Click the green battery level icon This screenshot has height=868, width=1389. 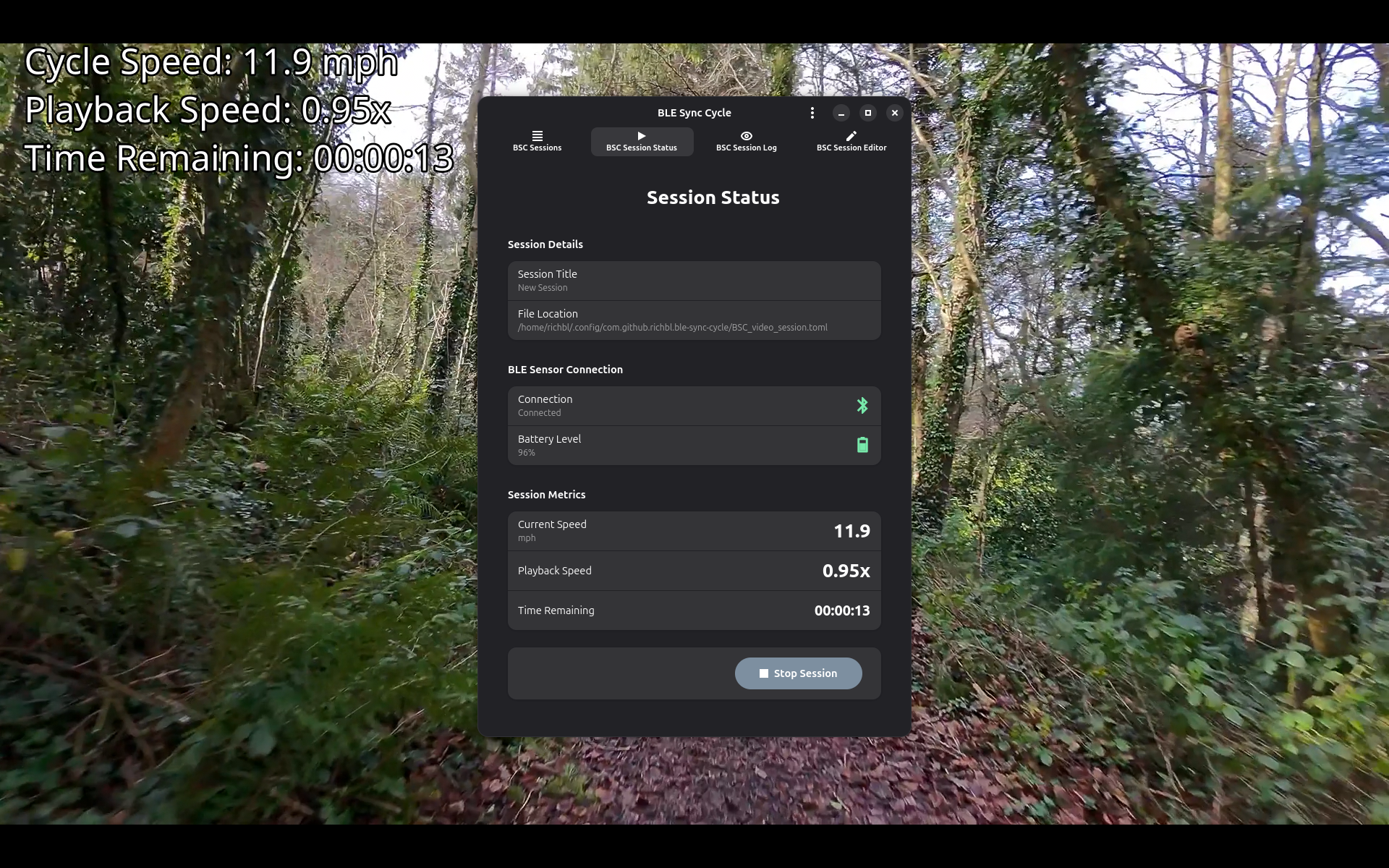click(x=862, y=446)
